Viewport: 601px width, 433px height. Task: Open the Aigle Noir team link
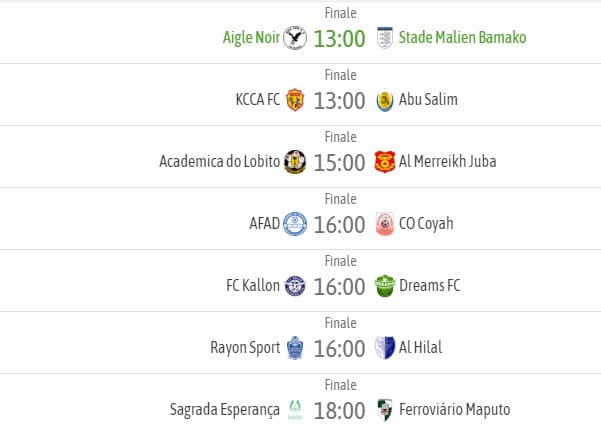(x=251, y=38)
